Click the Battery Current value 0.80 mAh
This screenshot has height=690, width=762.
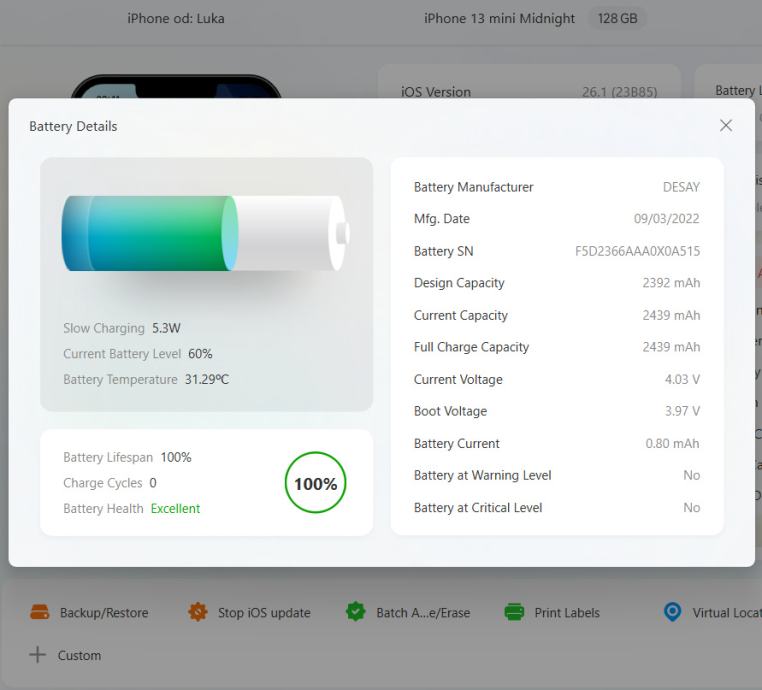672,443
